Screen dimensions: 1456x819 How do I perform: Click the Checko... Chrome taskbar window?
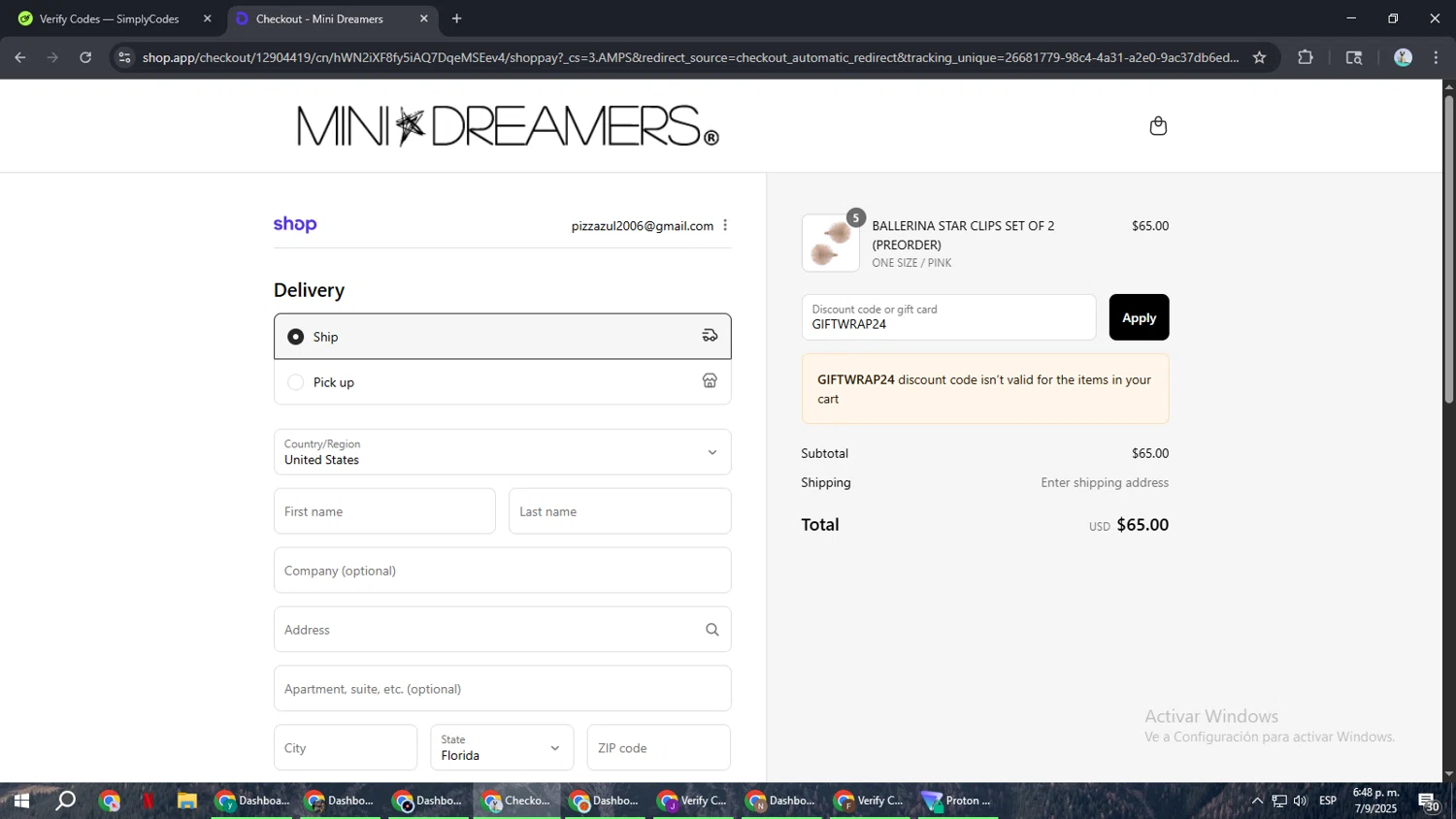518,801
